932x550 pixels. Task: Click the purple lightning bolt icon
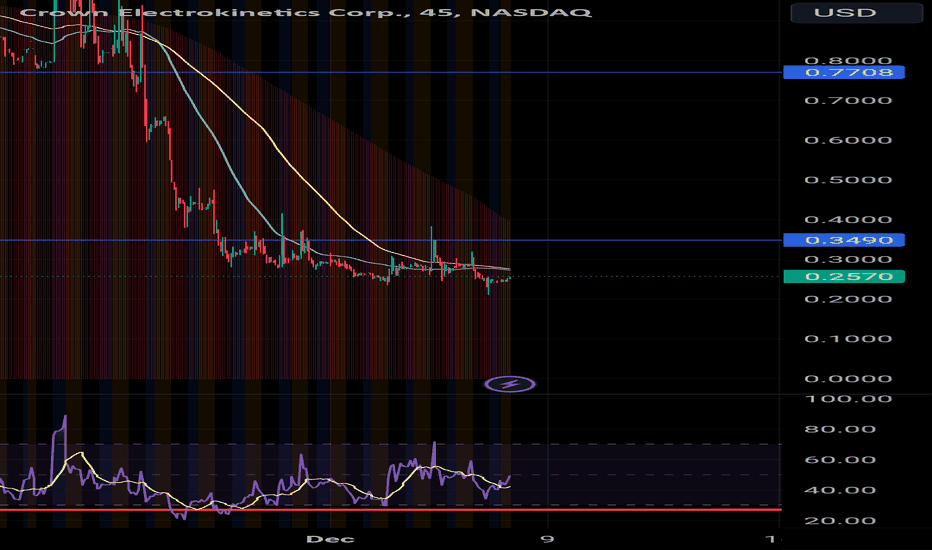[x=510, y=384]
